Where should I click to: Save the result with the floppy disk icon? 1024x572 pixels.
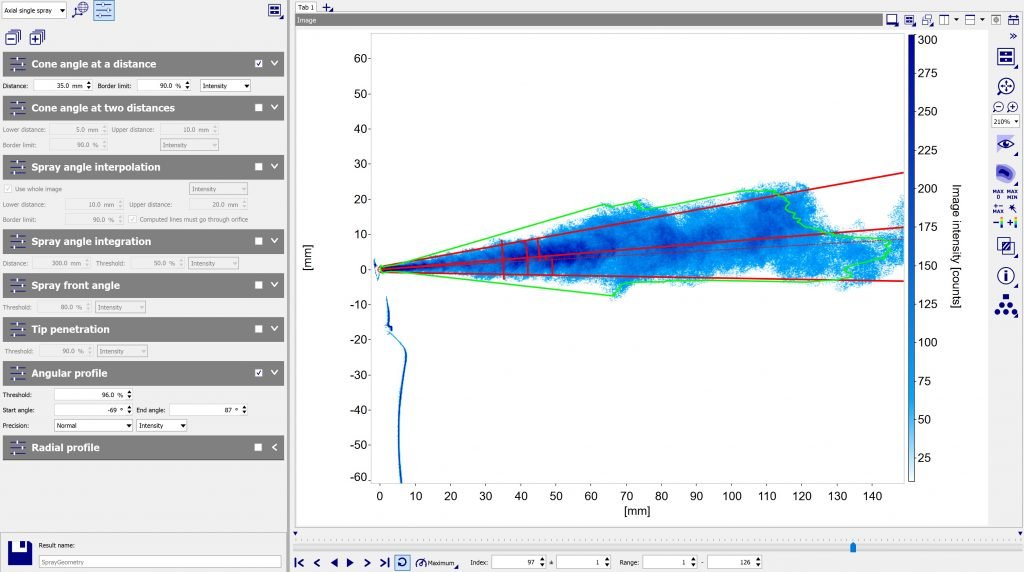point(18,553)
